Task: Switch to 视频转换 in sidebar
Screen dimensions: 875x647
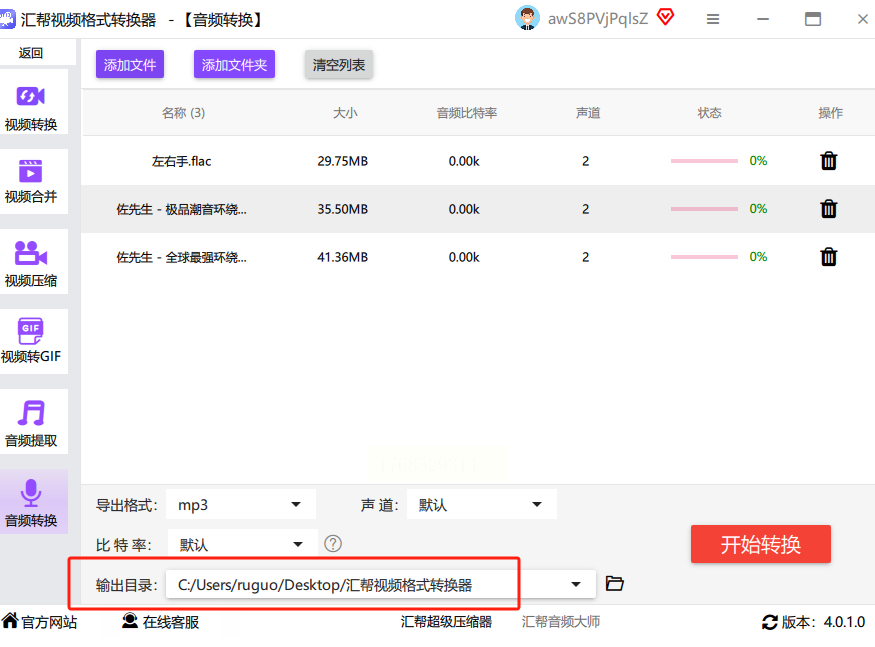Action: pos(31,108)
